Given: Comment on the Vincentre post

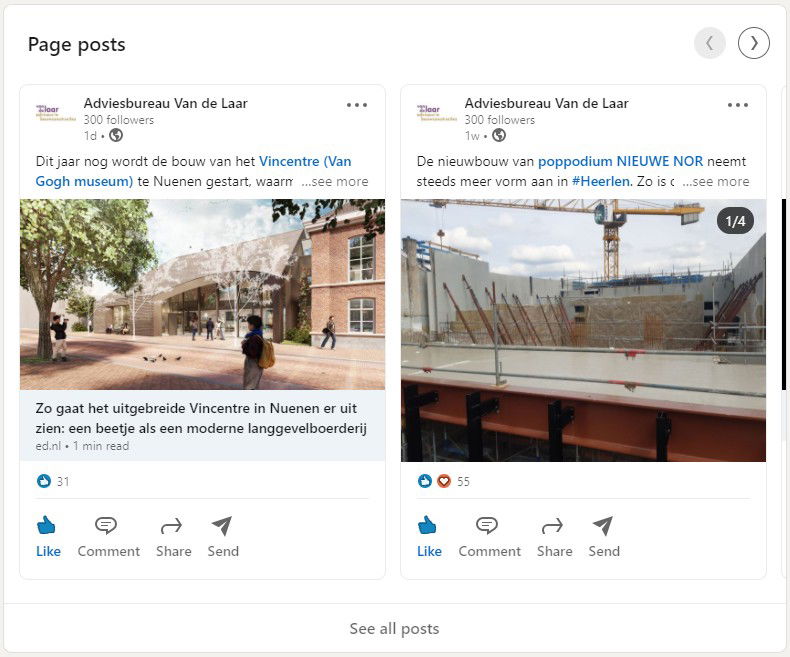Looking at the screenshot, I should [x=108, y=537].
